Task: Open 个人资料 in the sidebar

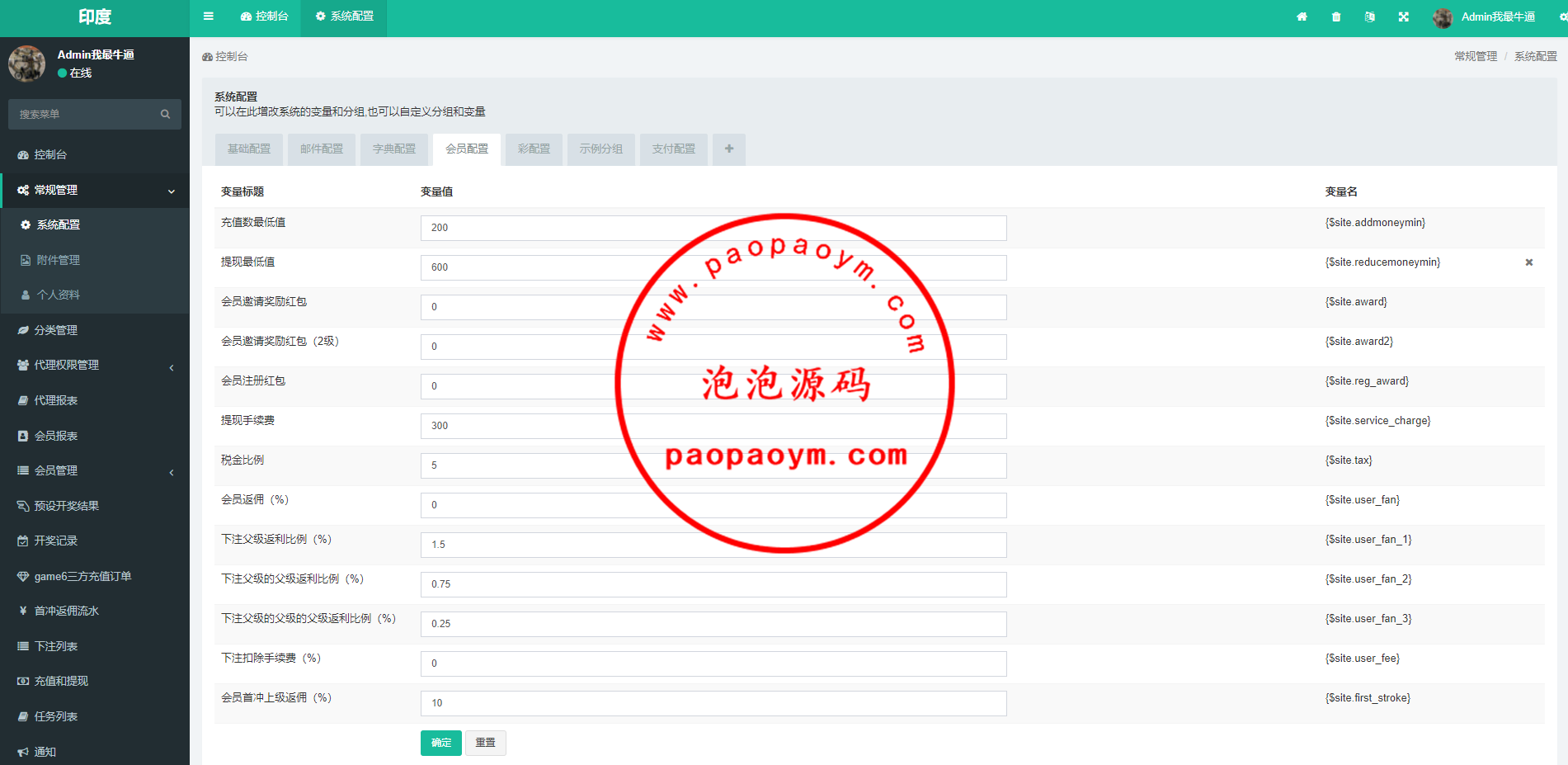Action: point(95,295)
